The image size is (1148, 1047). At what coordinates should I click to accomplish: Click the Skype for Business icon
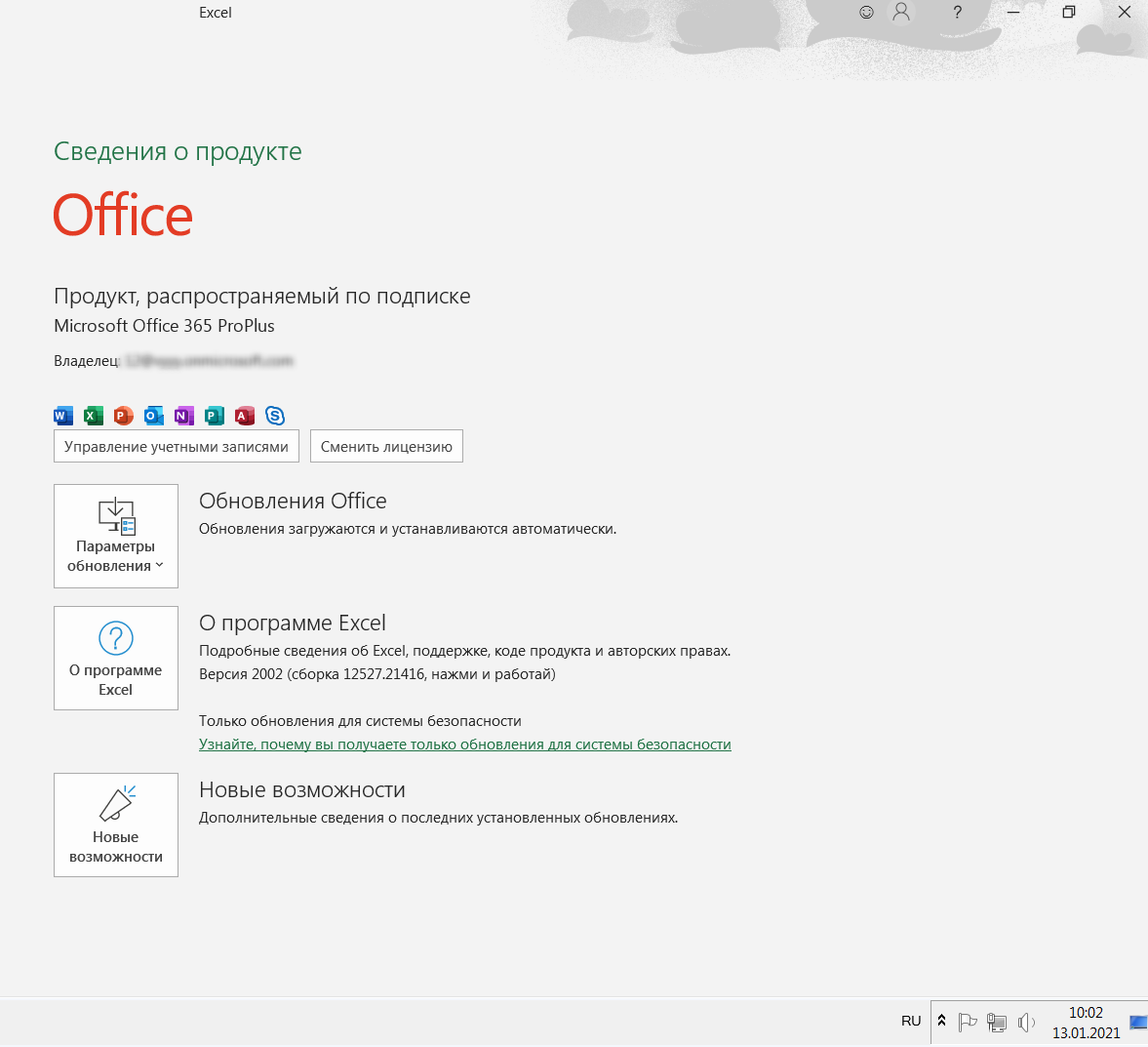[274, 416]
